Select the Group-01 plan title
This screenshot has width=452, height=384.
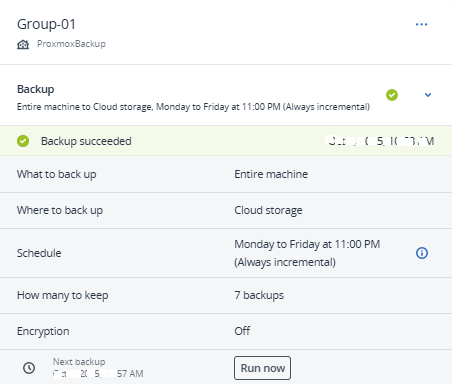coord(46,24)
